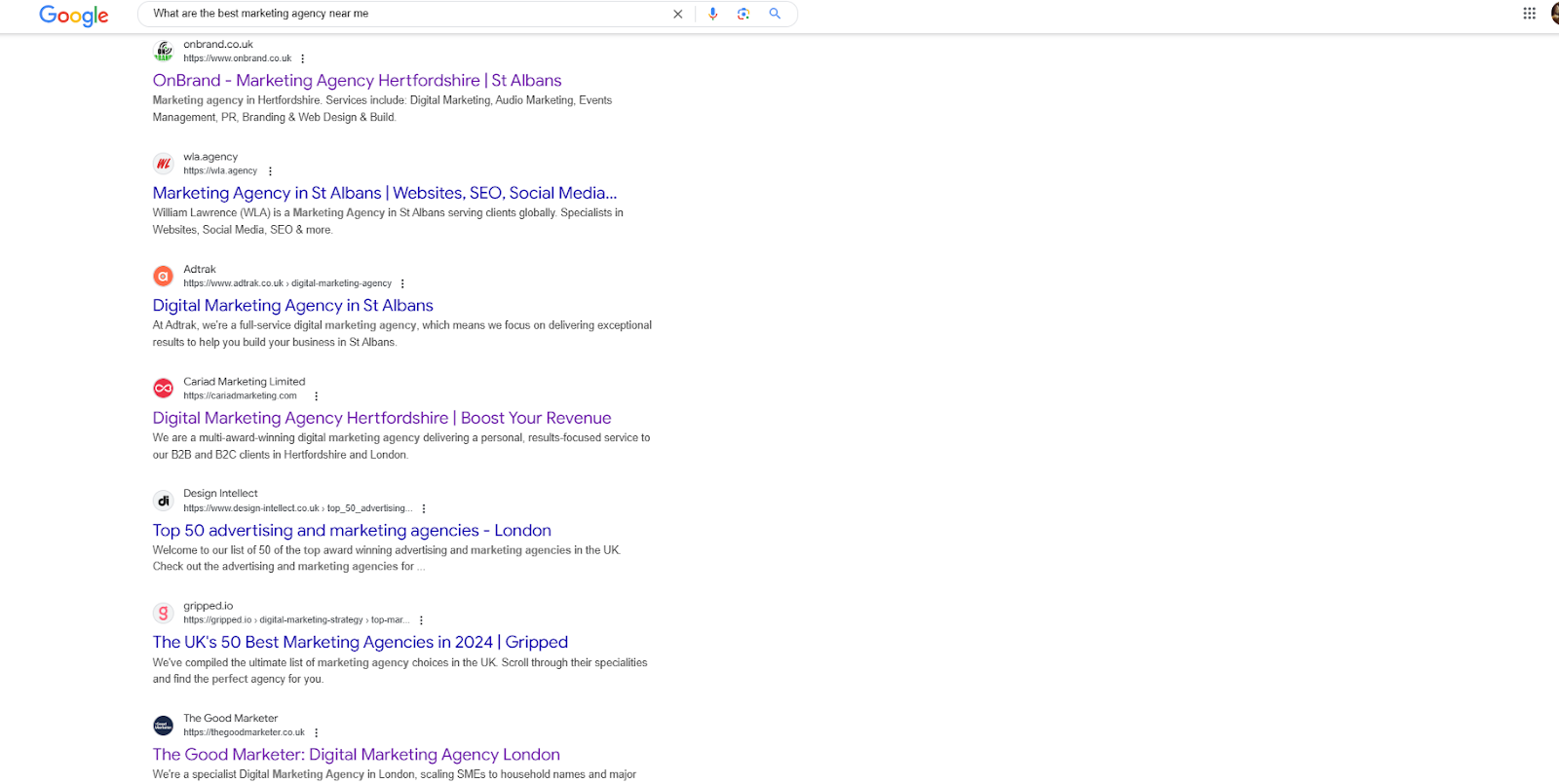This screenshot has height=784, width=1559.
Task: Click the Google logo
Action: coord(74,16)
